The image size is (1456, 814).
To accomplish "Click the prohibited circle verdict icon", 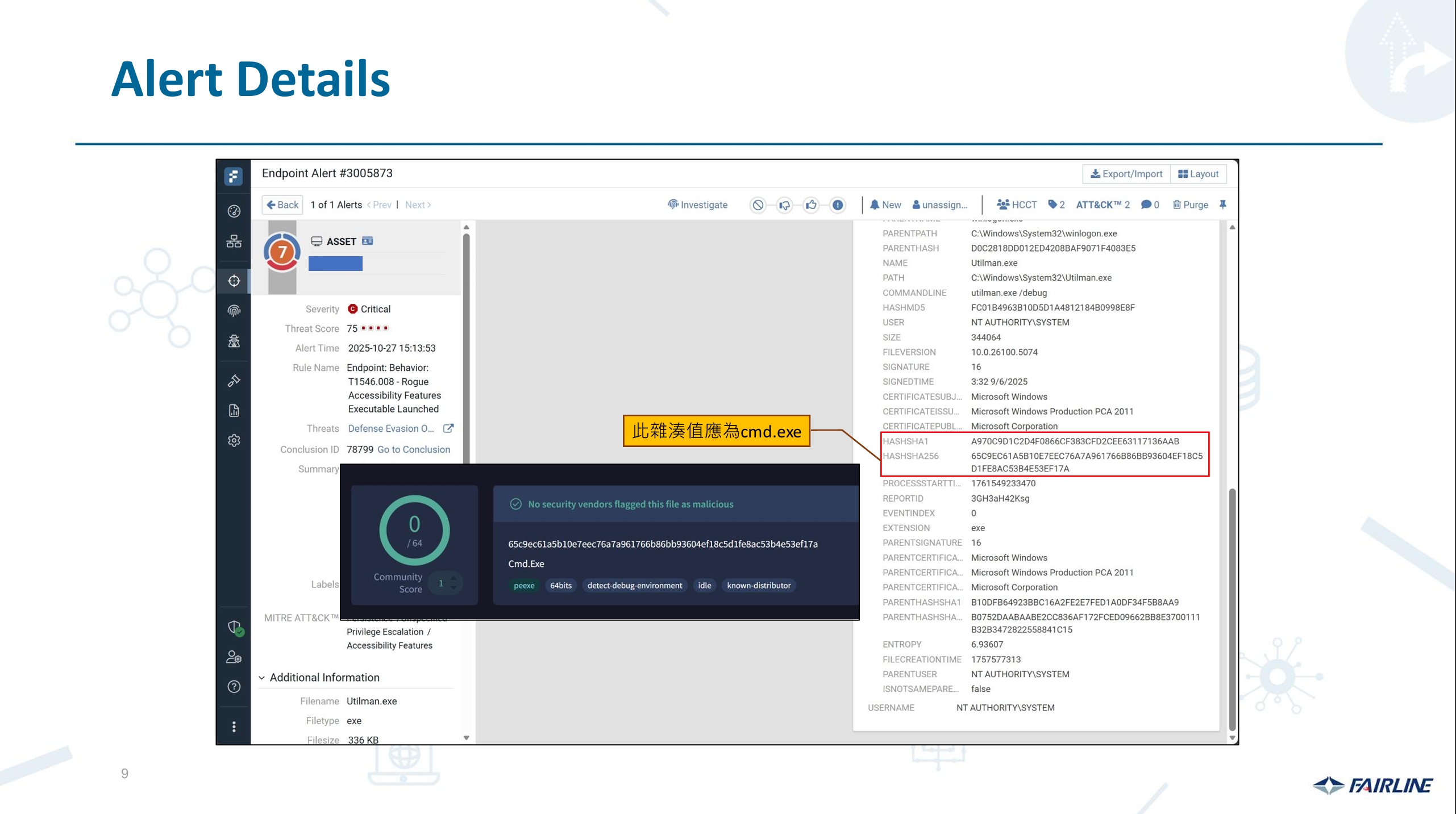I will 758,205.
